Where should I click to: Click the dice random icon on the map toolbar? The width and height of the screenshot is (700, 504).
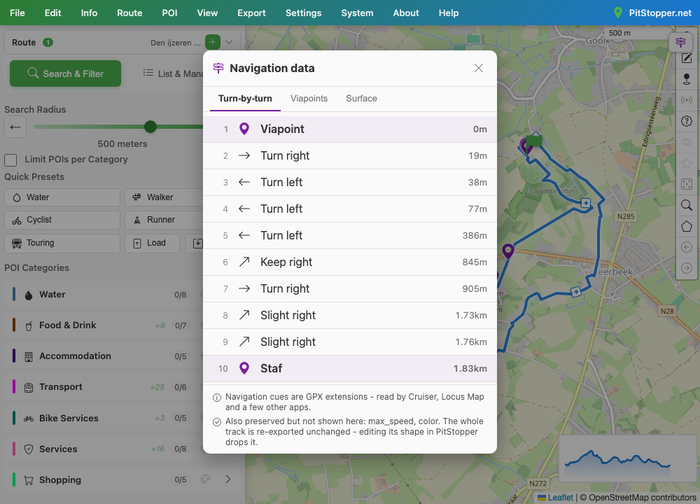(686, 184)
